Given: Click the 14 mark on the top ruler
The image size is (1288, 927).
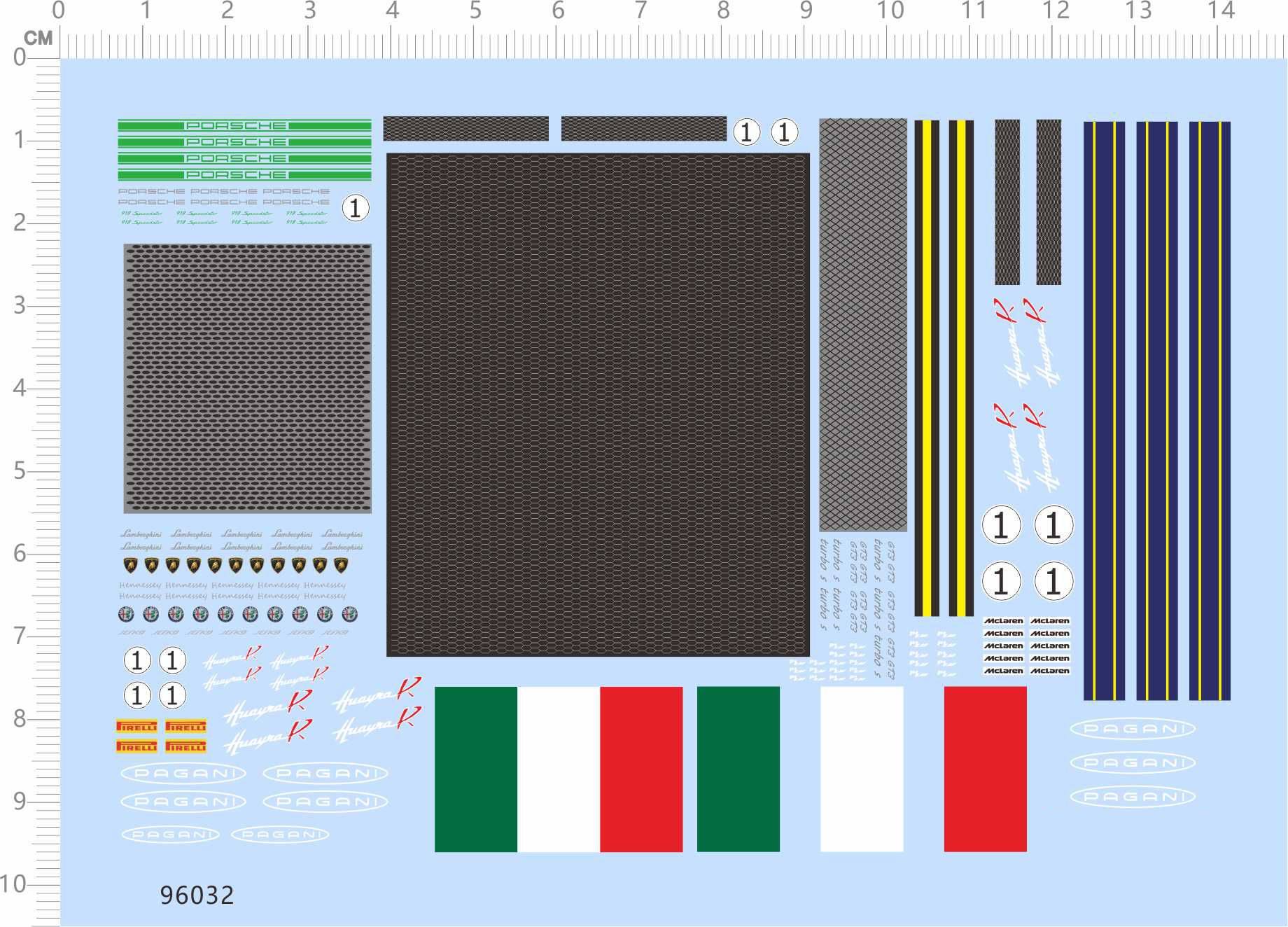Looking at the screenshot, I should 1221,11.
